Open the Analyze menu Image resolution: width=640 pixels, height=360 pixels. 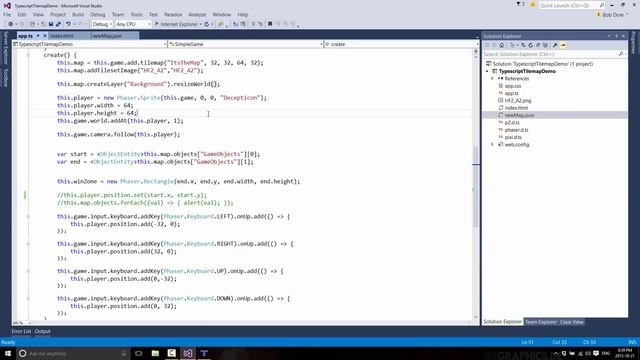[197, 15]
